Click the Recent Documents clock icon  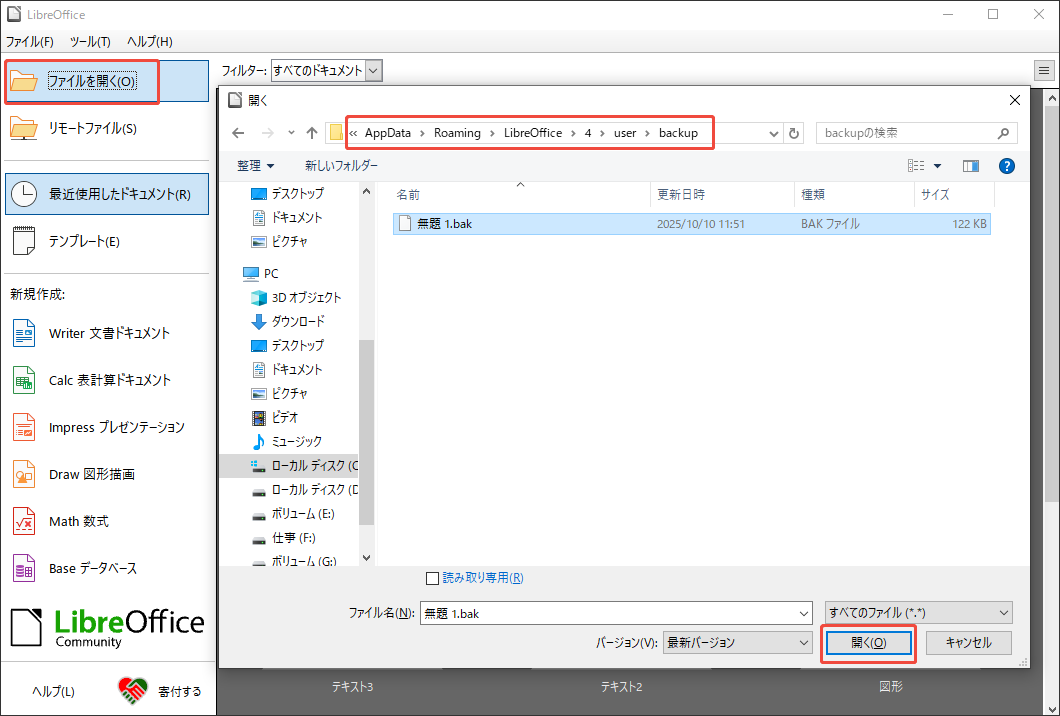point(24,194)
